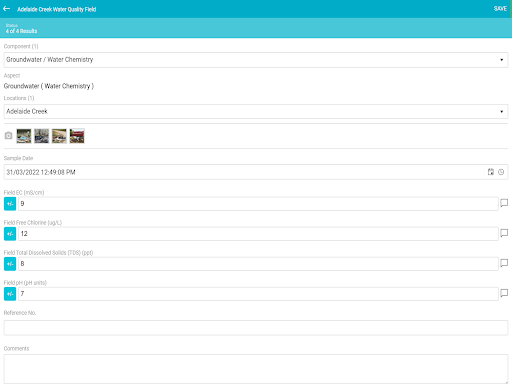Add comment to Field EC result
Viewport: 512px width, 384px height.
[504, 203]
